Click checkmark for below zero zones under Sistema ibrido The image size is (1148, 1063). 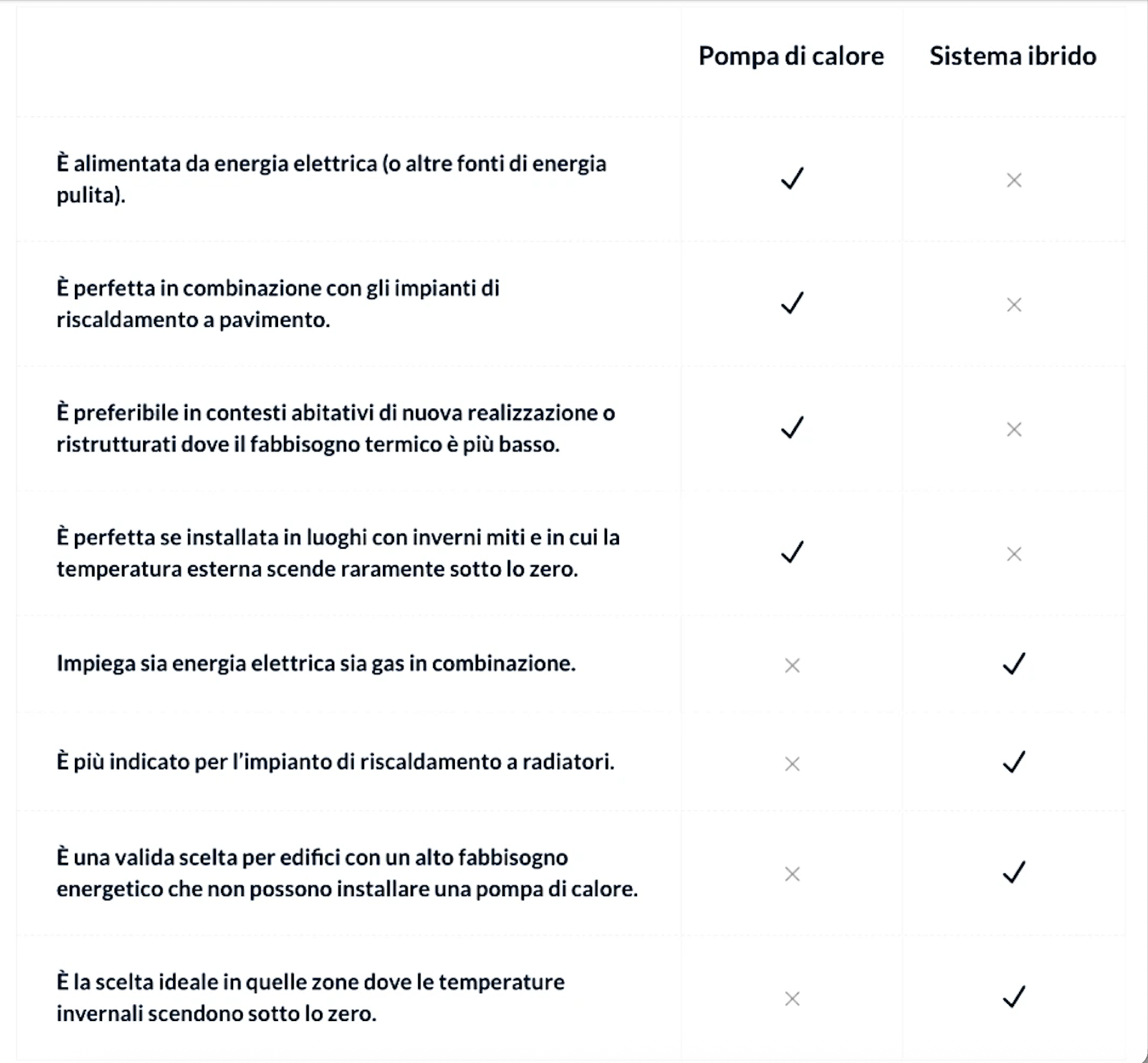[1014, 996]
